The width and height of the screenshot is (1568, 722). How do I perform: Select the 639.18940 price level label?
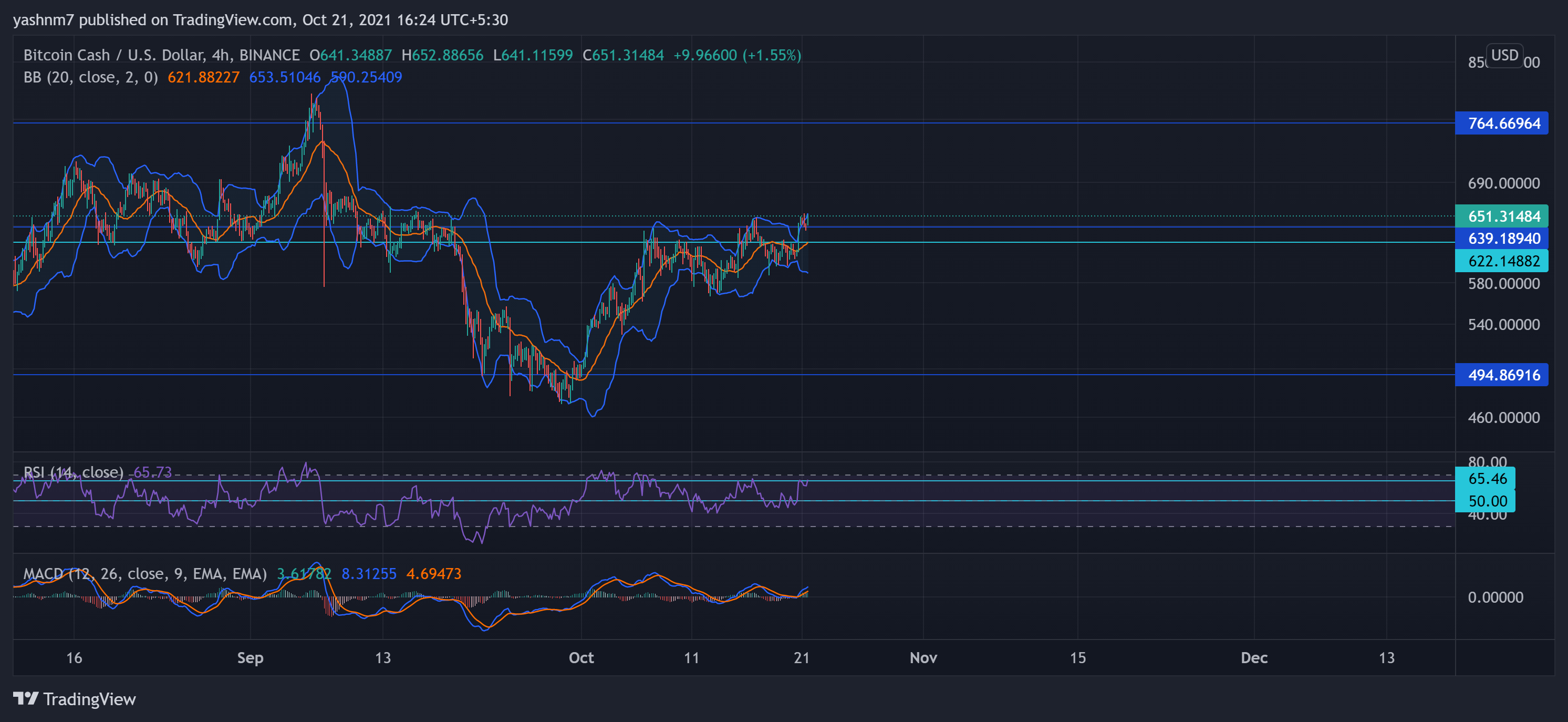point(1501,238)
